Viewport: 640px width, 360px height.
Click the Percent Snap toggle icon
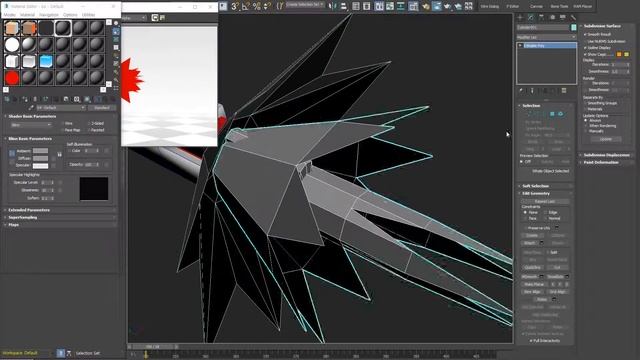pyautogui.click(x=257, y=6)
